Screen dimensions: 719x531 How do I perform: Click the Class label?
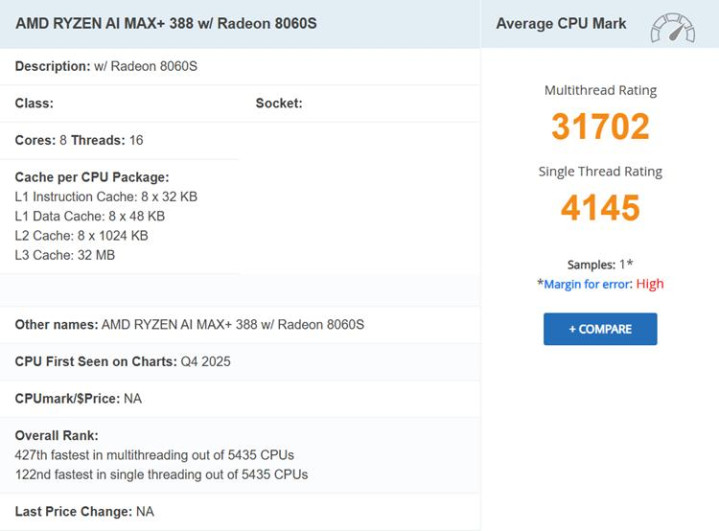34,103
